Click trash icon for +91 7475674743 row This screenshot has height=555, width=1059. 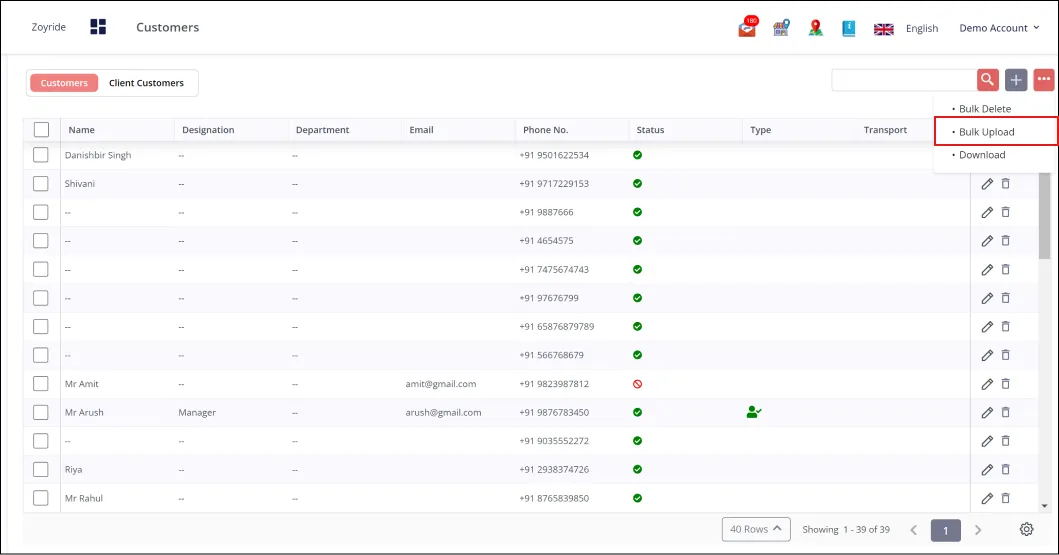[x=1006, y=269]
